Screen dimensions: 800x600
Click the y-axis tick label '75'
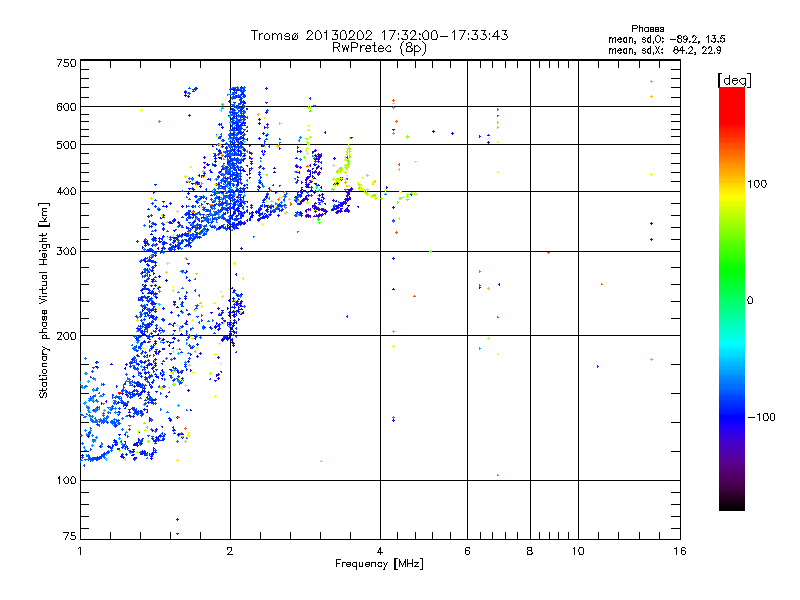pos(70,536)
